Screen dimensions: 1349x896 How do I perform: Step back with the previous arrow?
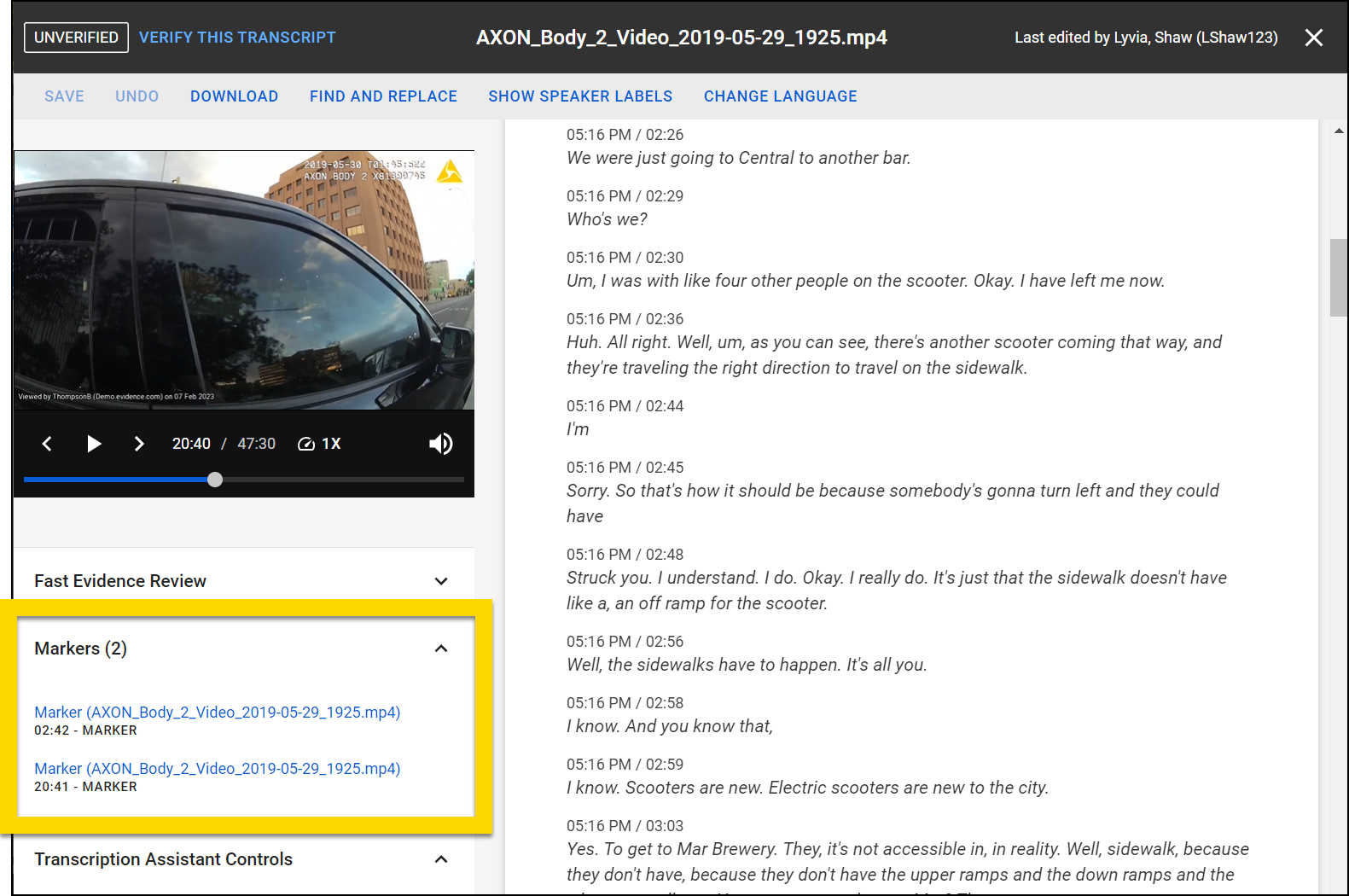point(47,444)
